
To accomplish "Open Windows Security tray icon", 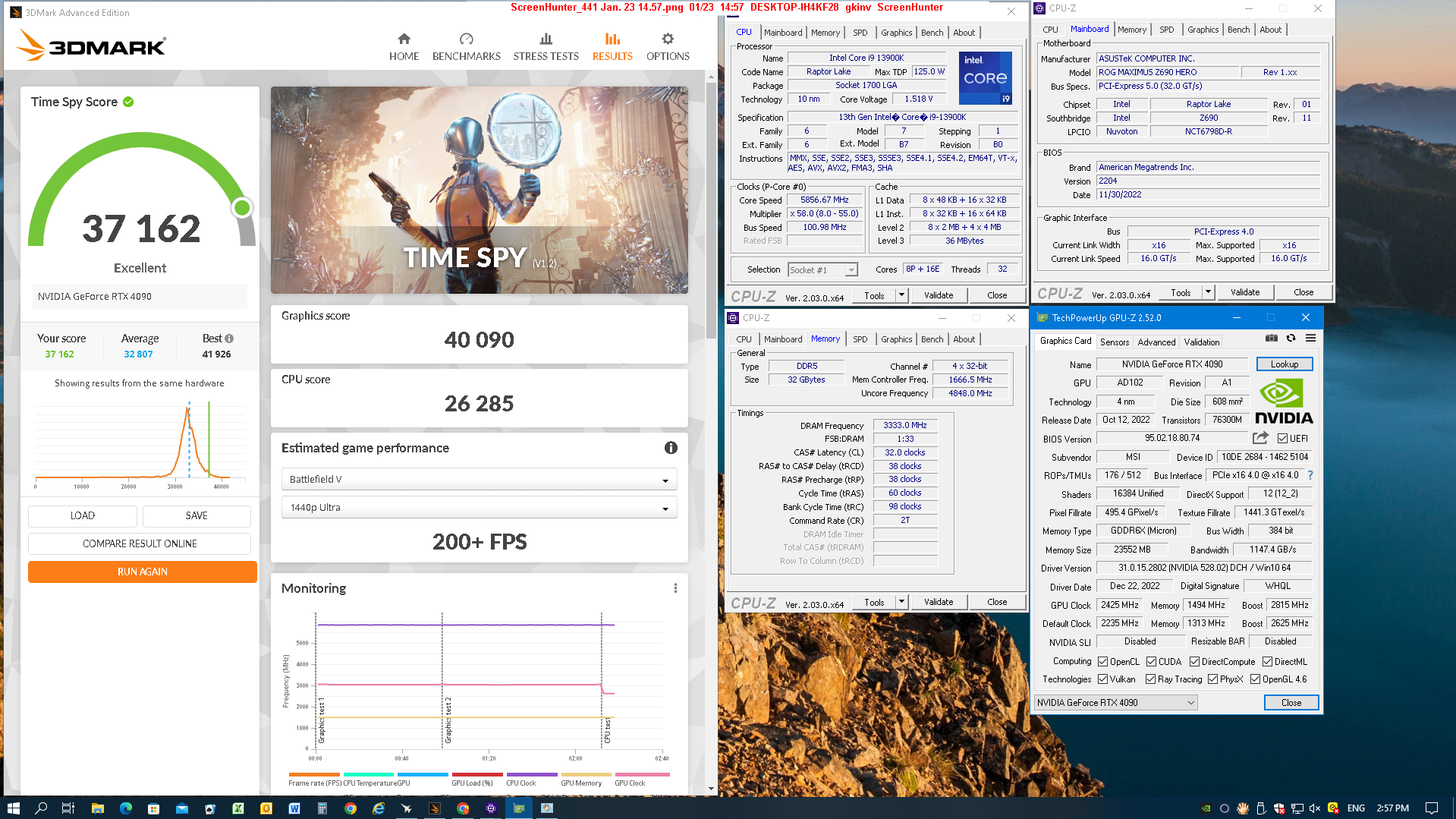I will click(1279, 808).
